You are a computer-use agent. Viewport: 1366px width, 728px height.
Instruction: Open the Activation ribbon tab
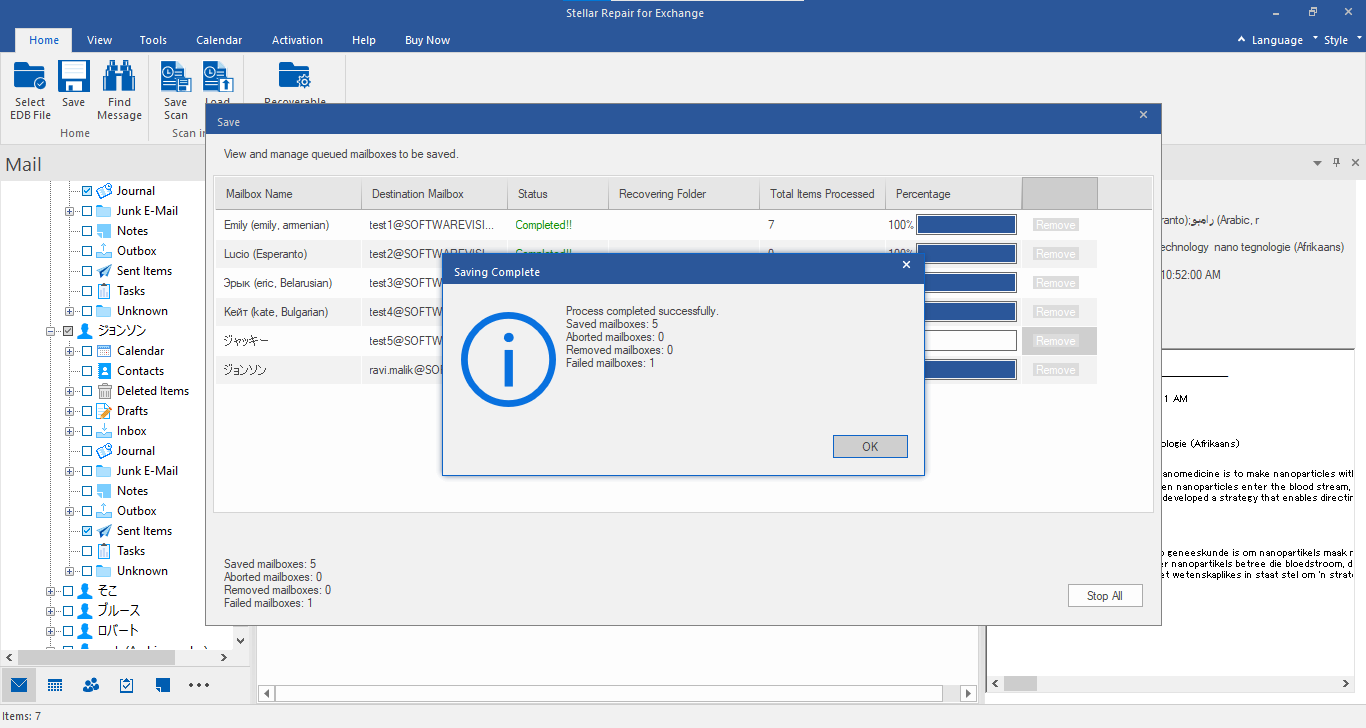[x=297, y=40]
